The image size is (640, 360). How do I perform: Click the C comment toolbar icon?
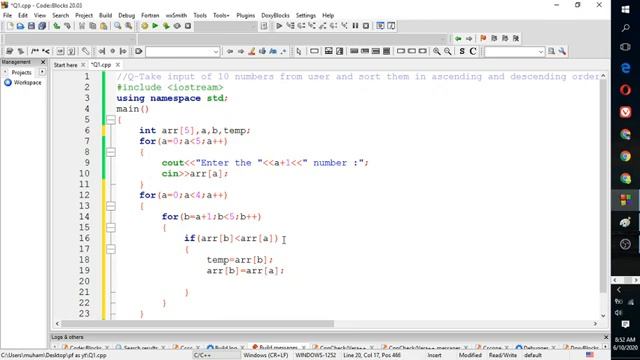pos(473,51)
